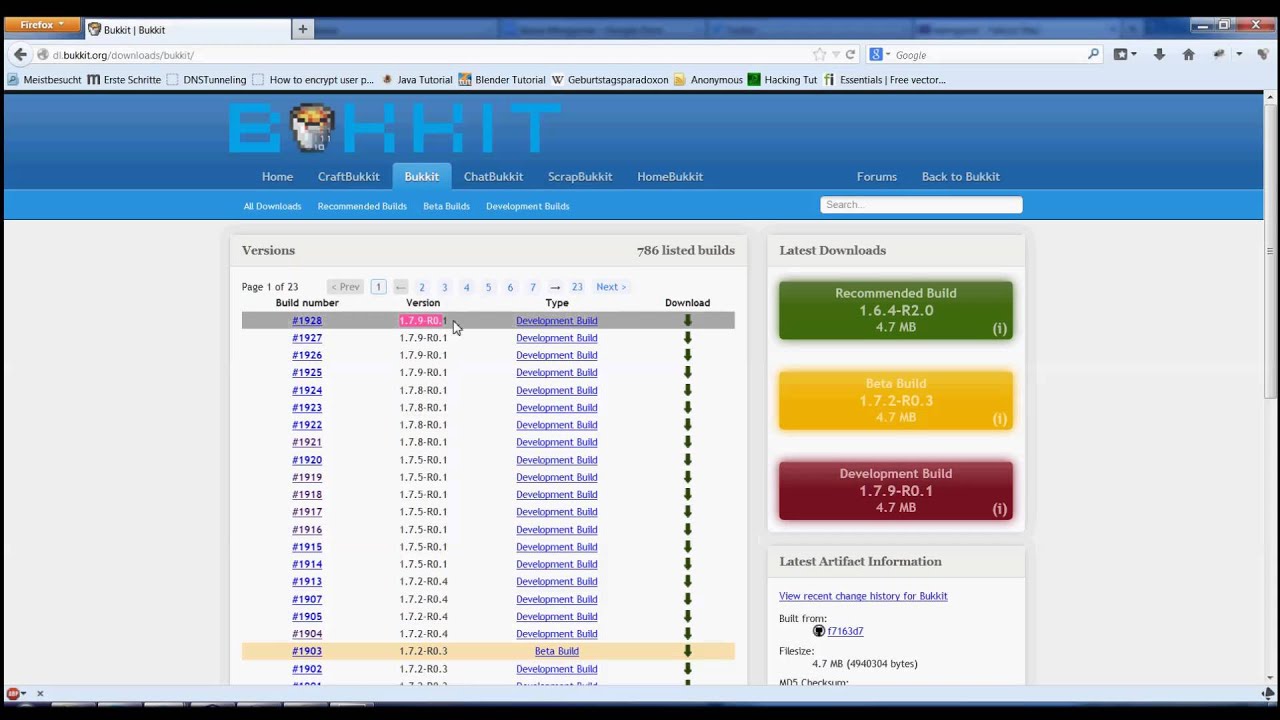Go to the browser home page icon
The width and height of the screenshot is (1280, 720).
point(1188,55)
